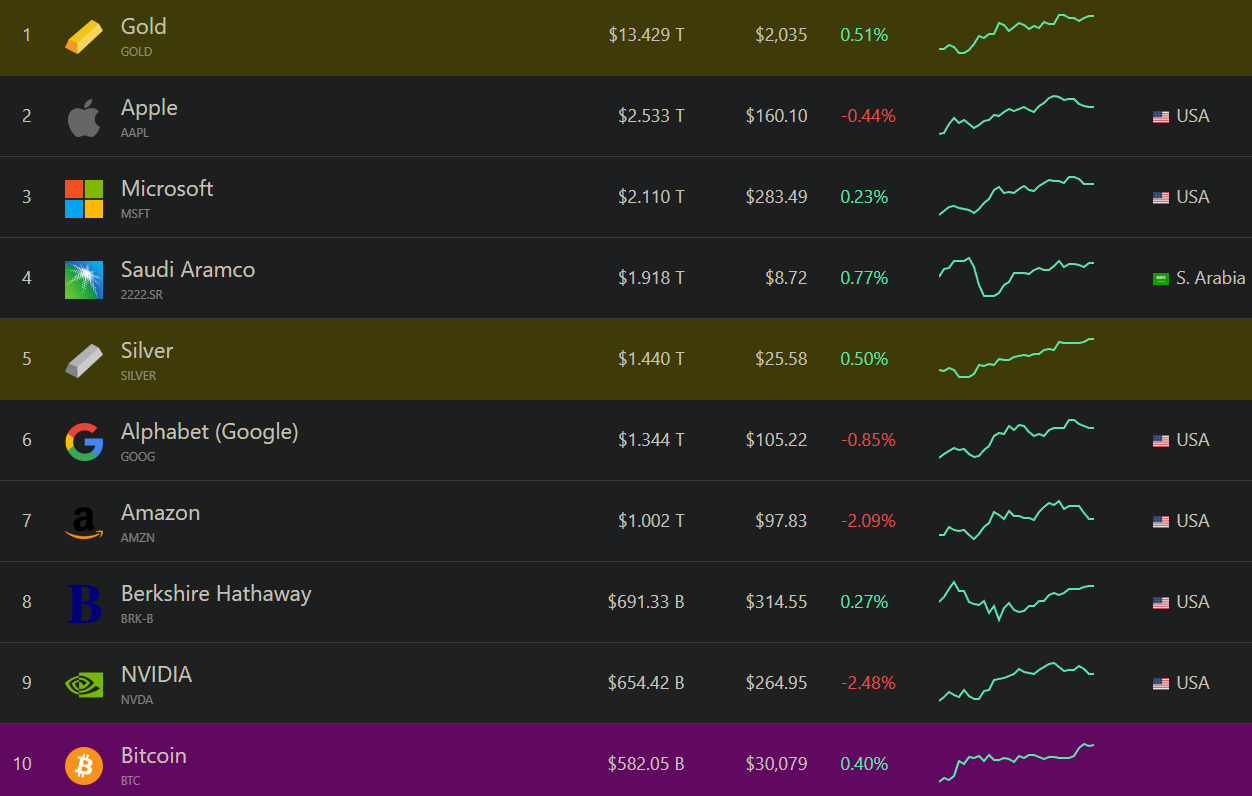The width and height of the screenshot is (1252, 796).
Task: Click the S. Arabia country label
Action: click(1211, 278)
